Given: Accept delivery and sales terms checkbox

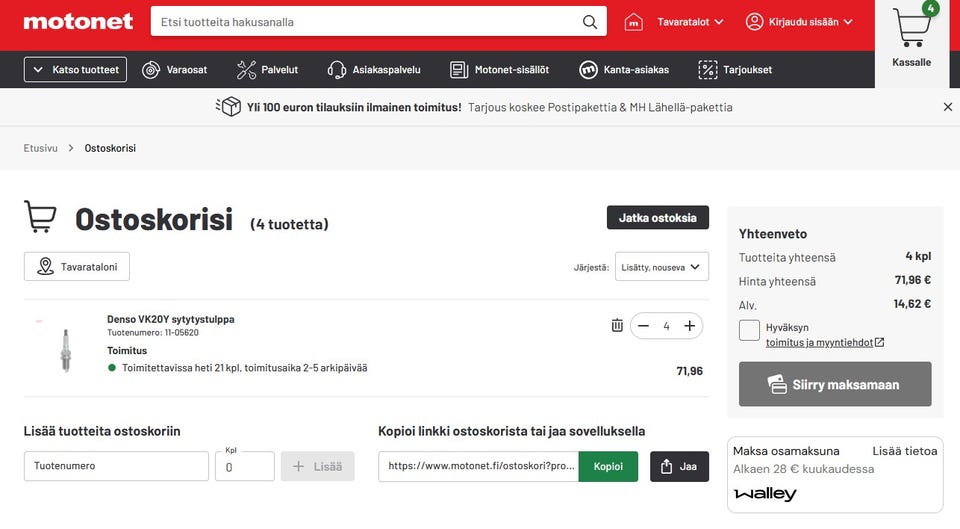Looking at the screenshot, I should [749, 330].
